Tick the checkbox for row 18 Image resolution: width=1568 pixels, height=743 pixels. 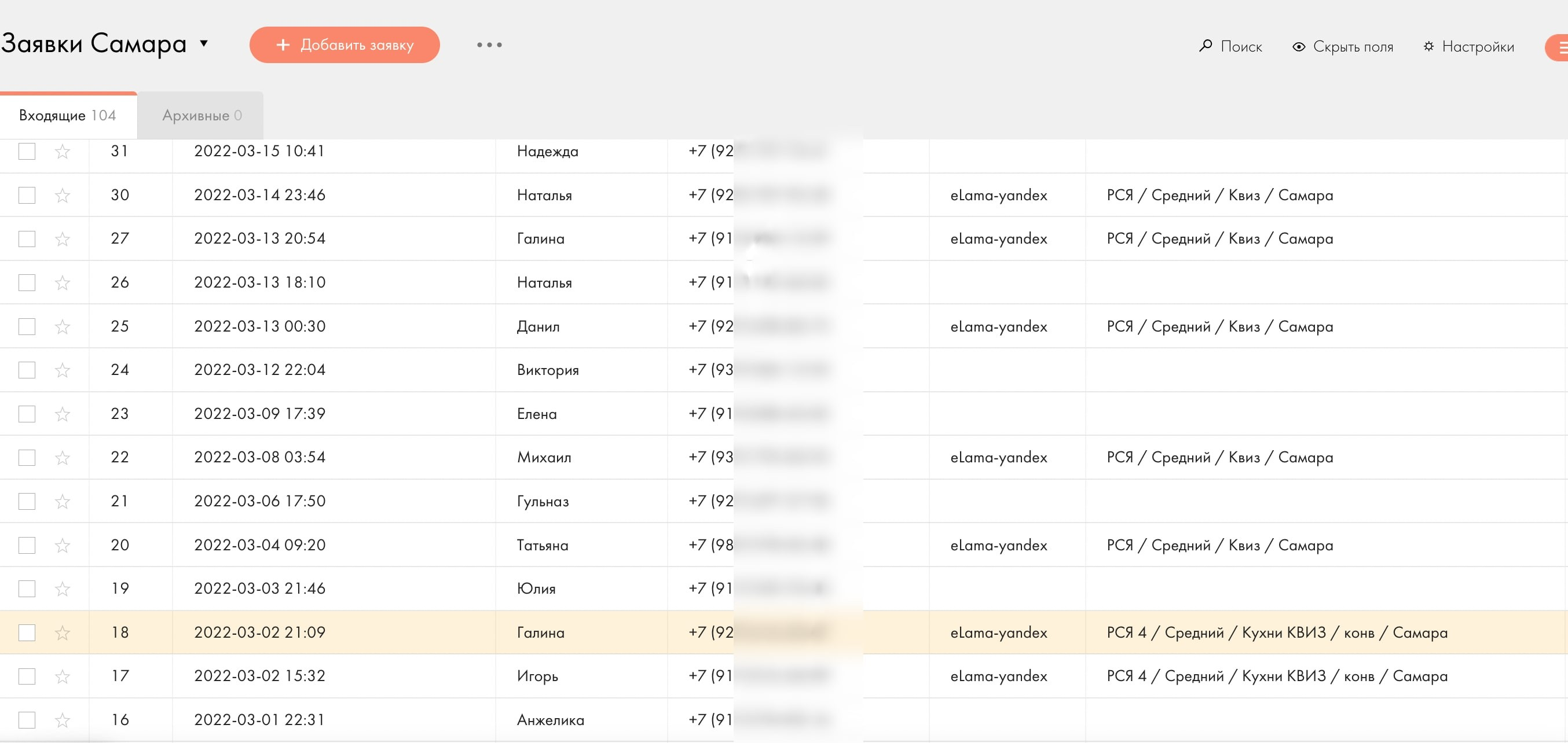(27, 633)
